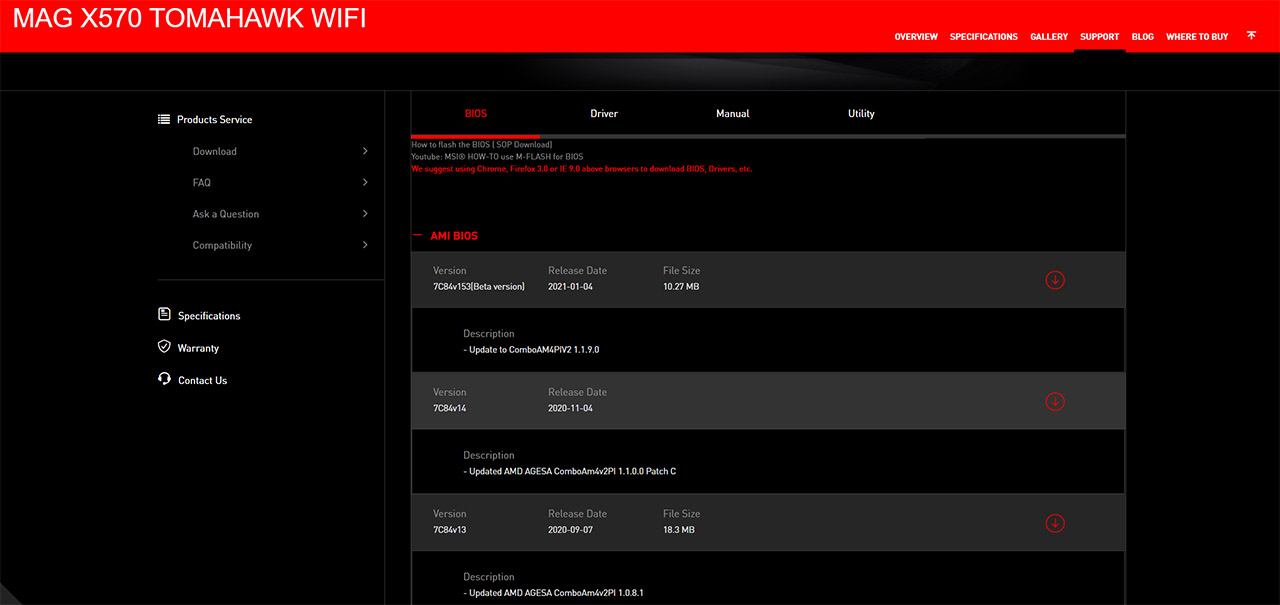The image size is (1280, 605).
Task: Switch to the Driver tab
Action: coord(604,114)
